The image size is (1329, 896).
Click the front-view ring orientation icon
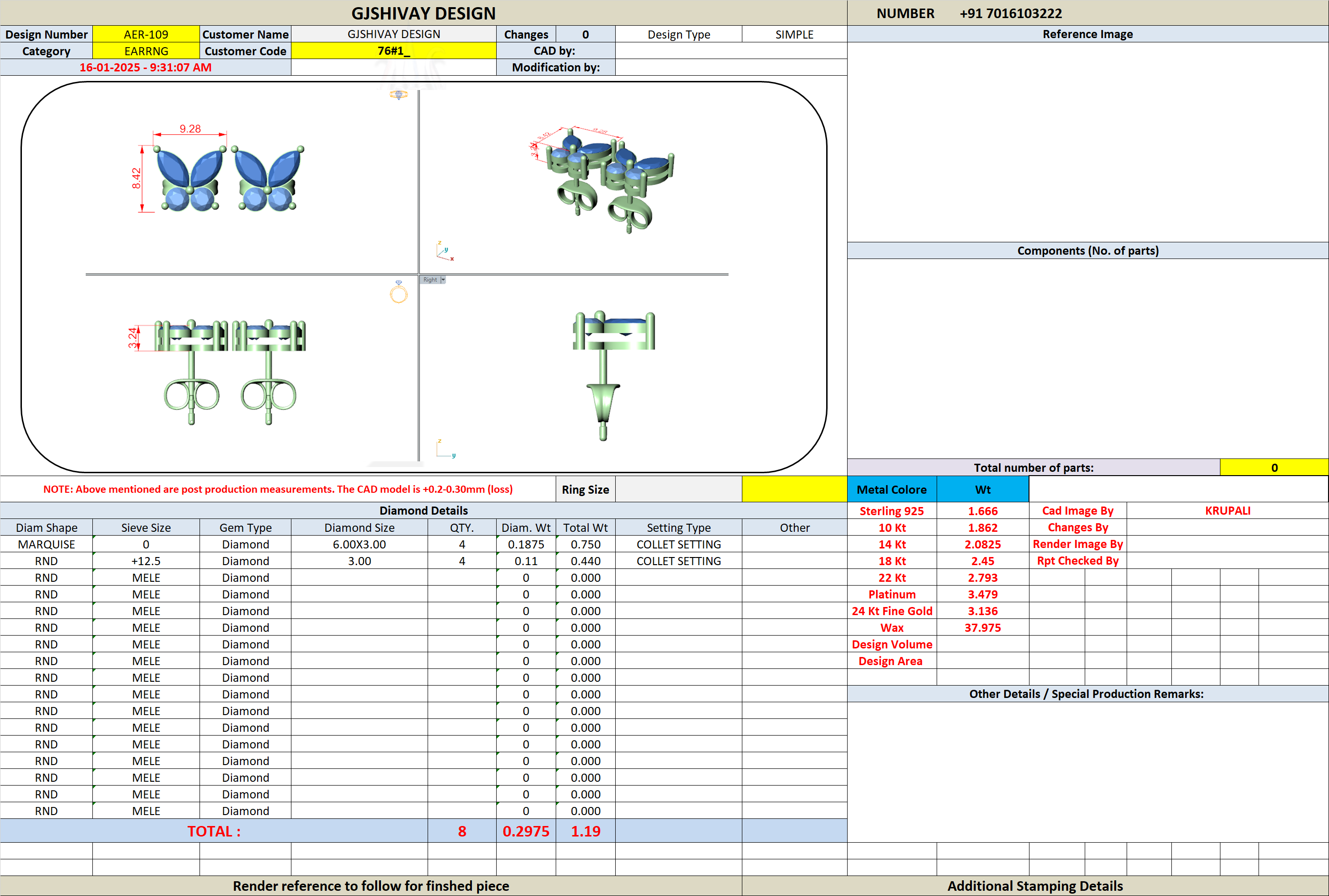click(399, 291)
